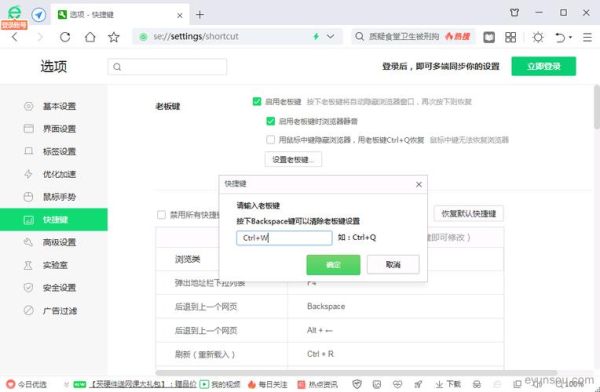Bookmark the page with the star icon
600x392 pixels.
point(114,37)
